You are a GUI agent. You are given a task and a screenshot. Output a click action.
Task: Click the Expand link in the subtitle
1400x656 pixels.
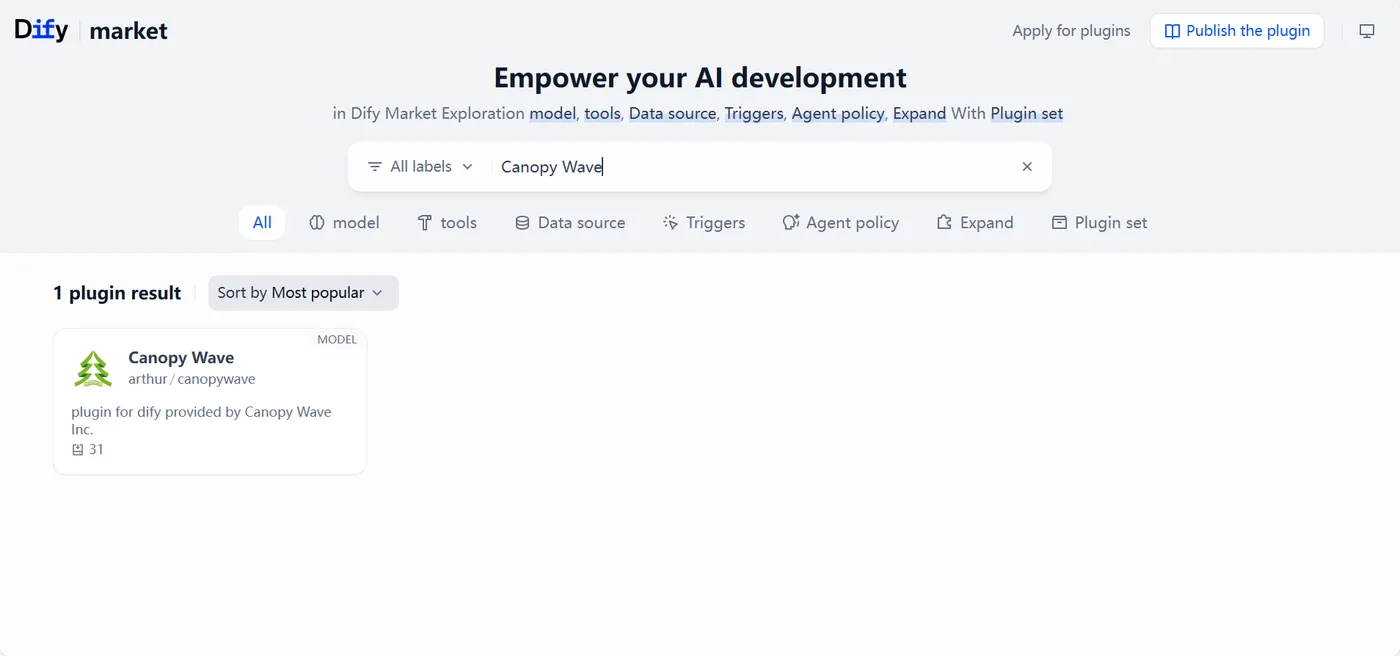tap(920, 114)
